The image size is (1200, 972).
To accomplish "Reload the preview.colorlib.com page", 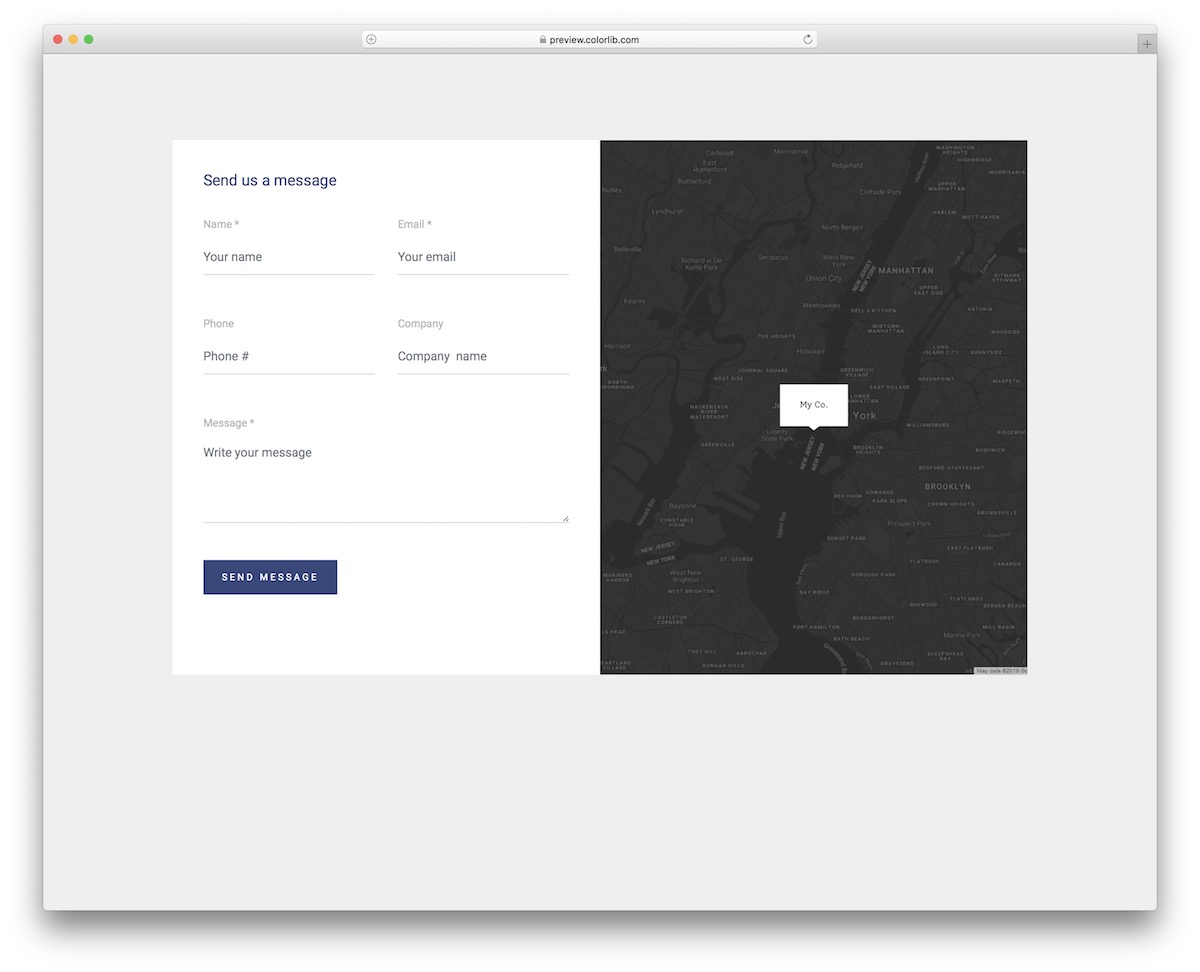I will pos(807,39).
